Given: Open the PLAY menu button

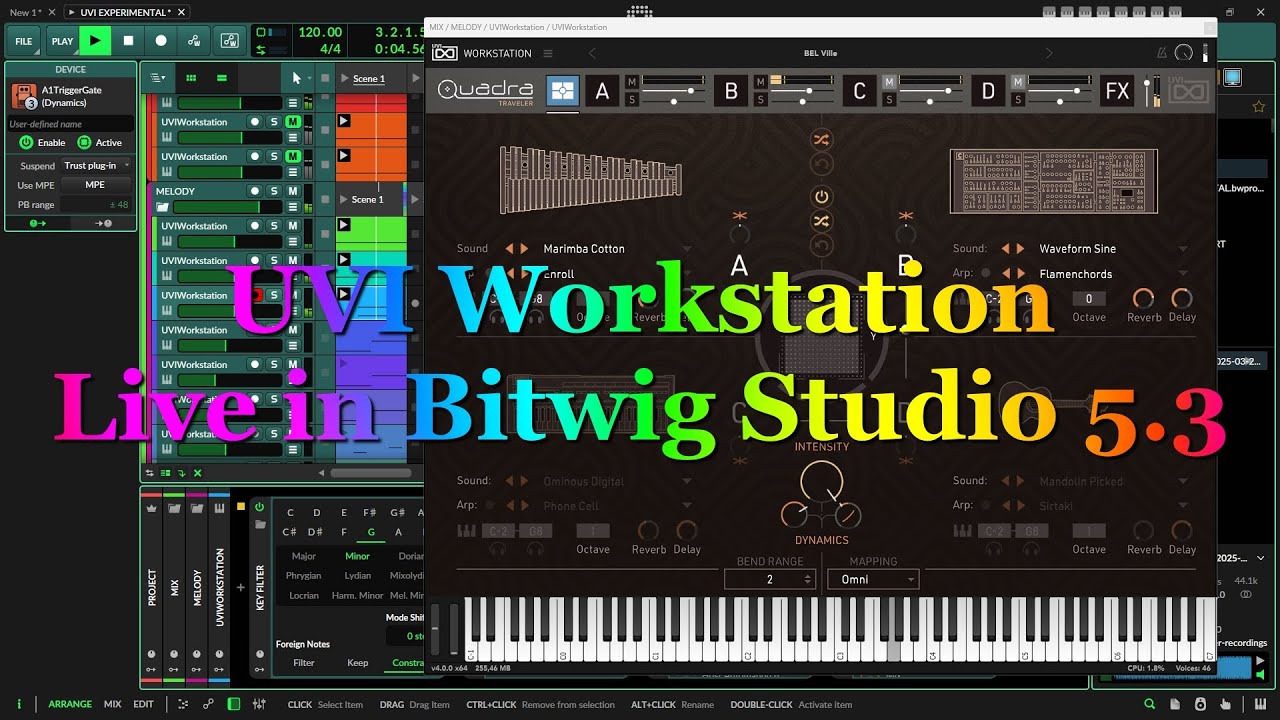Looking at the screenshot, I should point(62,41).
